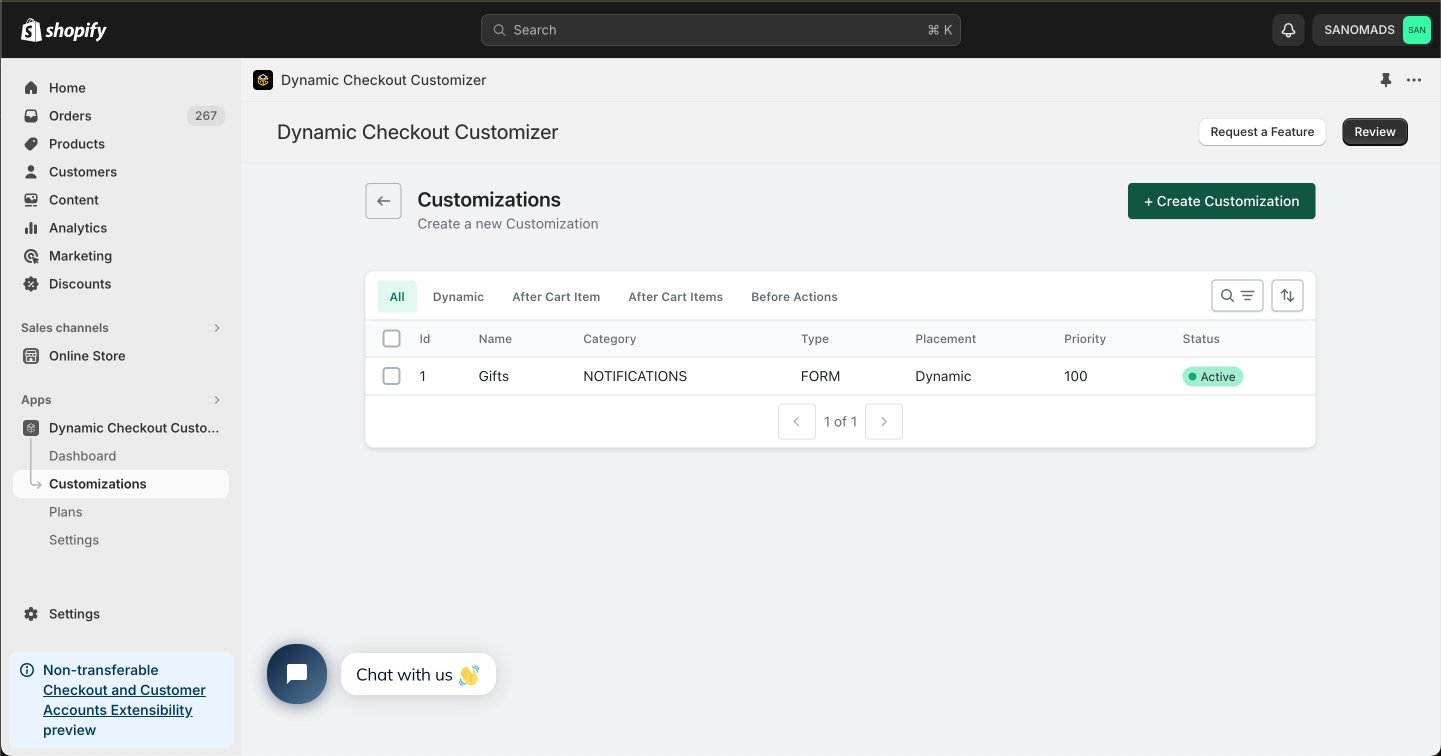Click the Dynamic Checkout Customizer sidebar app icon
Screen dimensions: 1441x756
coord(31,428)
